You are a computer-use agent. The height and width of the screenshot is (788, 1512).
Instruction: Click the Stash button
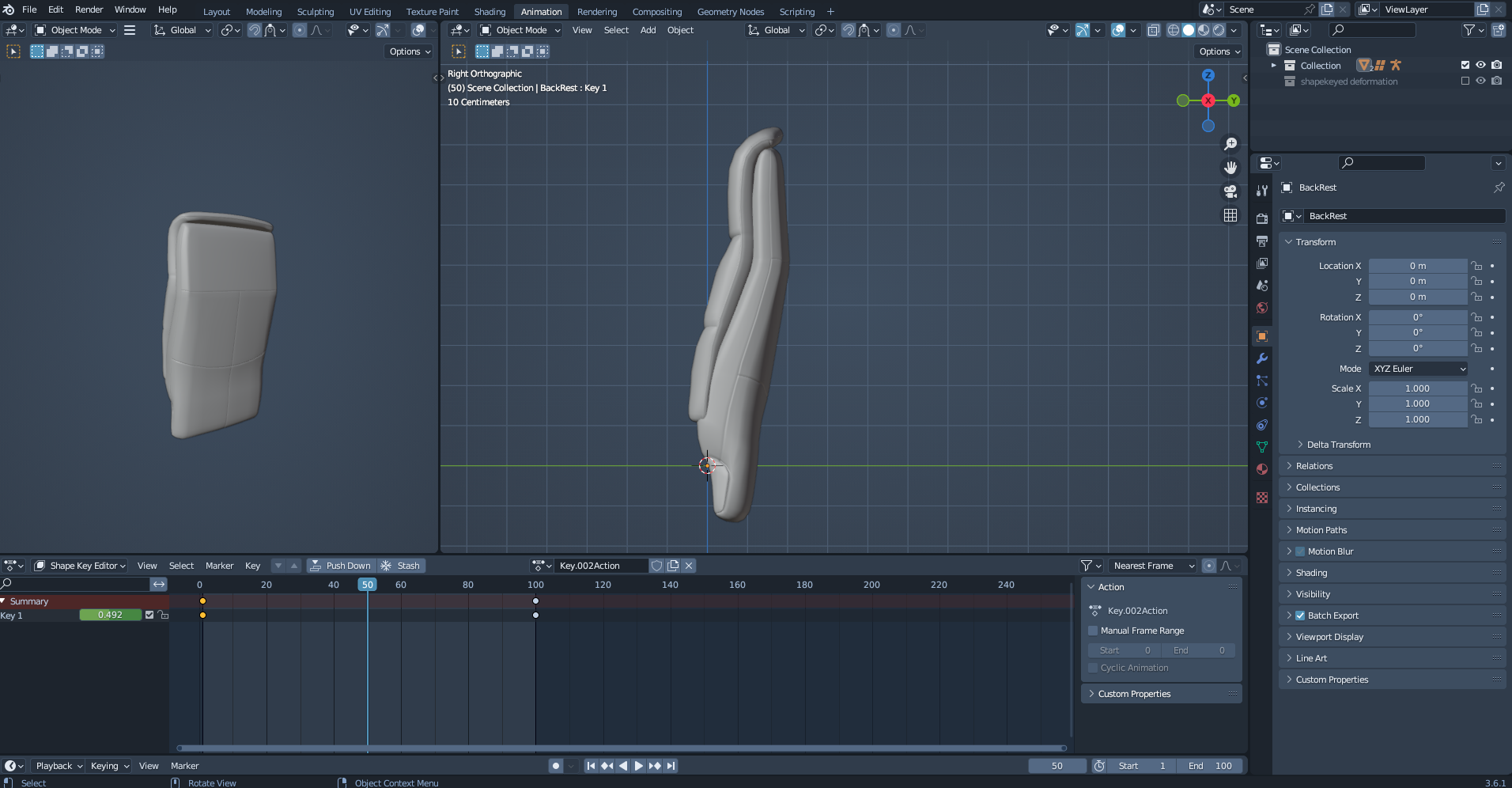pos(401,566)
